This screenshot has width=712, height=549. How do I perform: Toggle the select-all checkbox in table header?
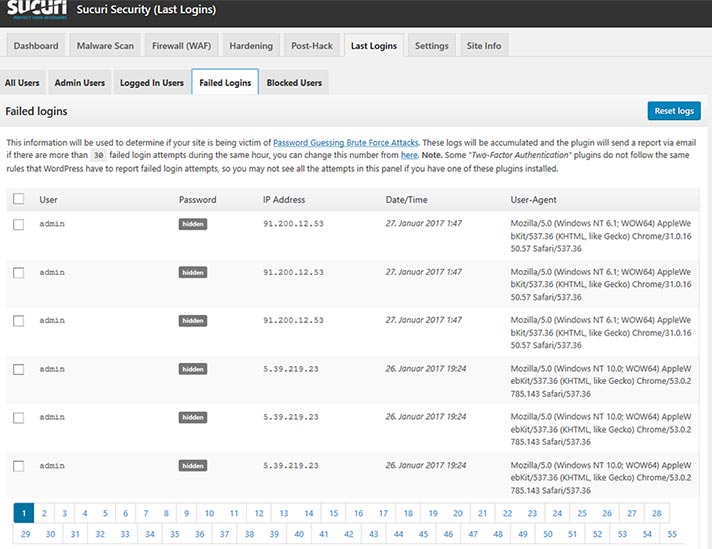(19, 199)
